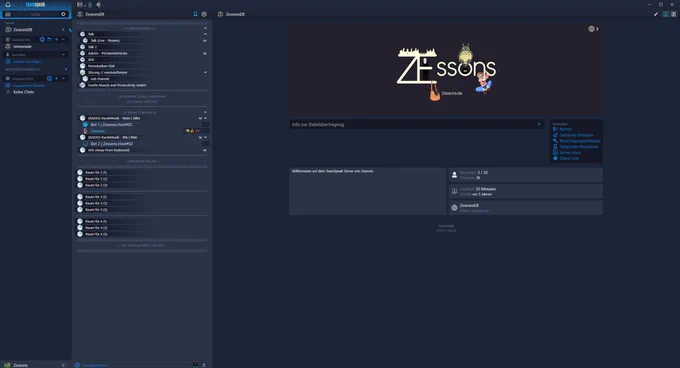
Task: Open the layout menu in top toolbar
Action: pos(81,4)
